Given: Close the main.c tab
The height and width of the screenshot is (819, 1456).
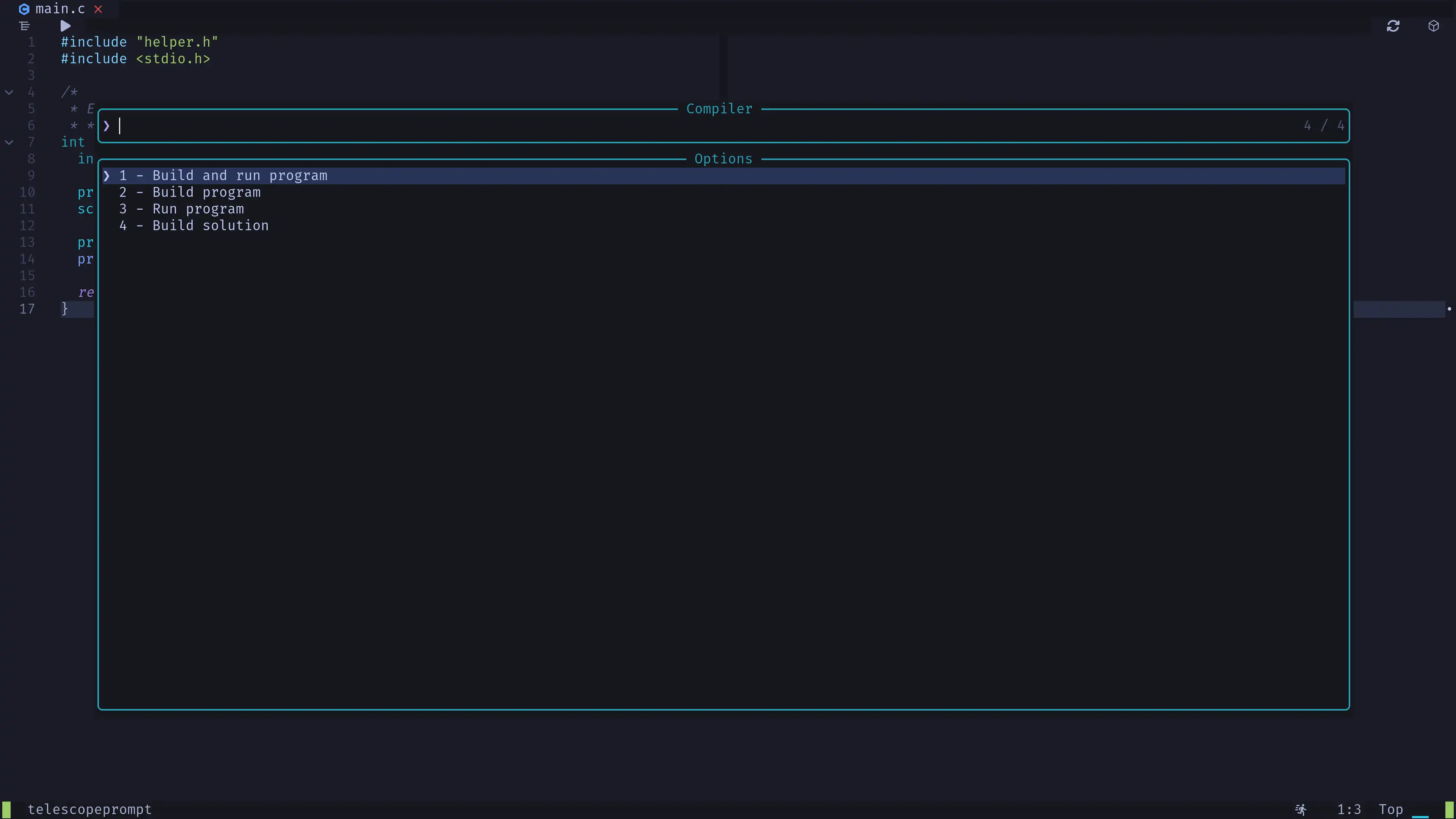Looking at the screenshot, I should (98, 9).
